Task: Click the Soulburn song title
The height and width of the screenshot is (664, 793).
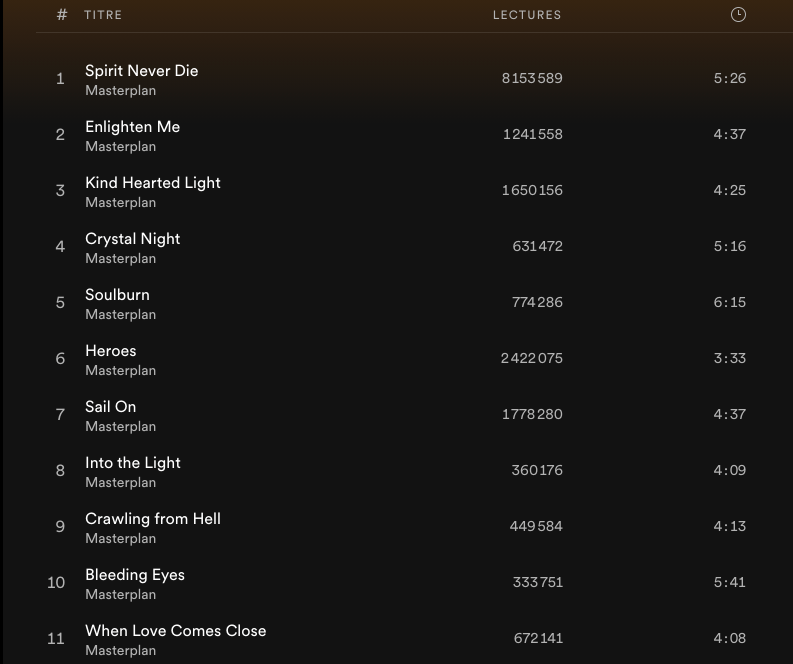Action: (117, 295)
